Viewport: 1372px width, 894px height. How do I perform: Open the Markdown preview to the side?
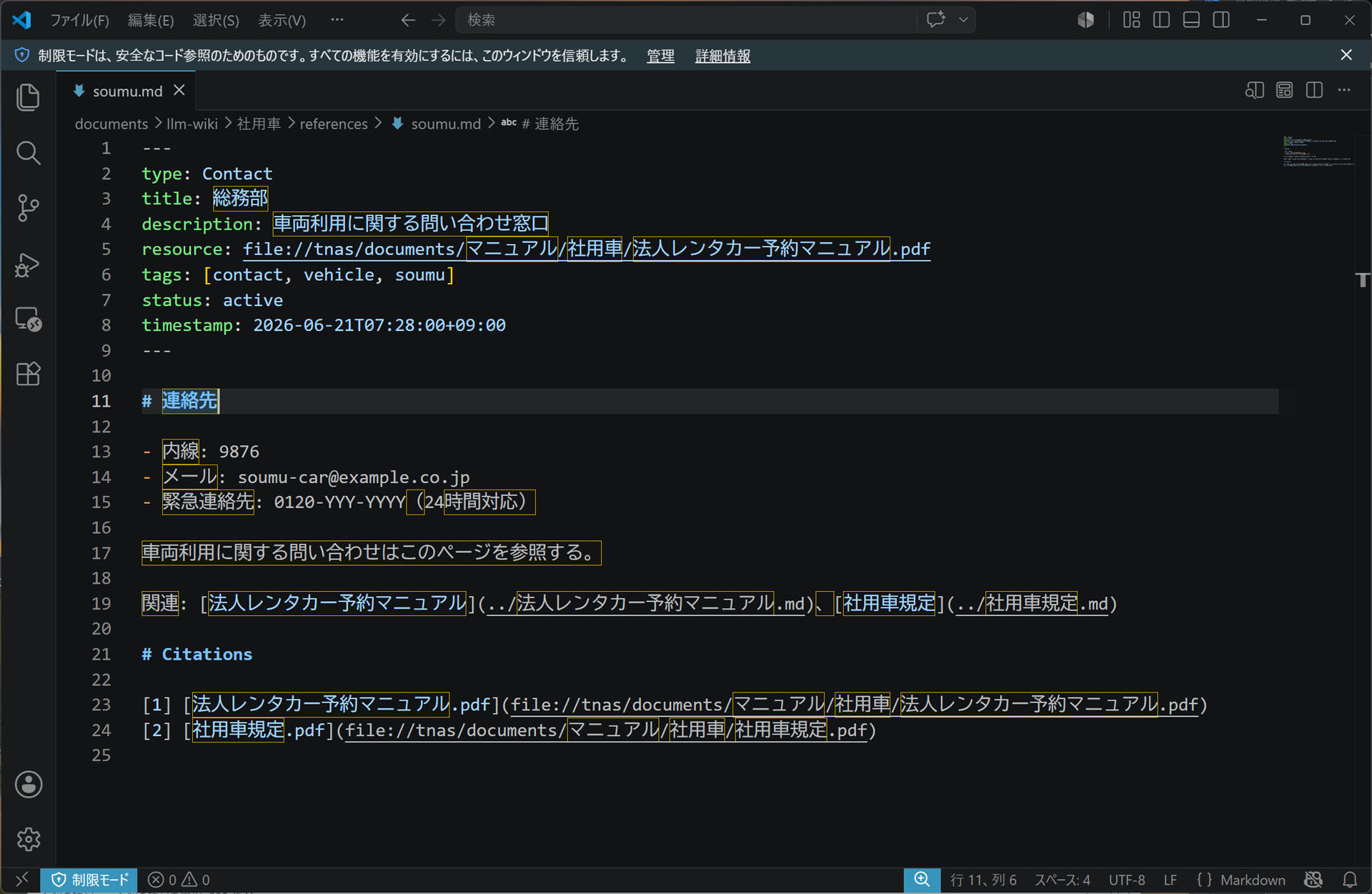pos(1254,90)
